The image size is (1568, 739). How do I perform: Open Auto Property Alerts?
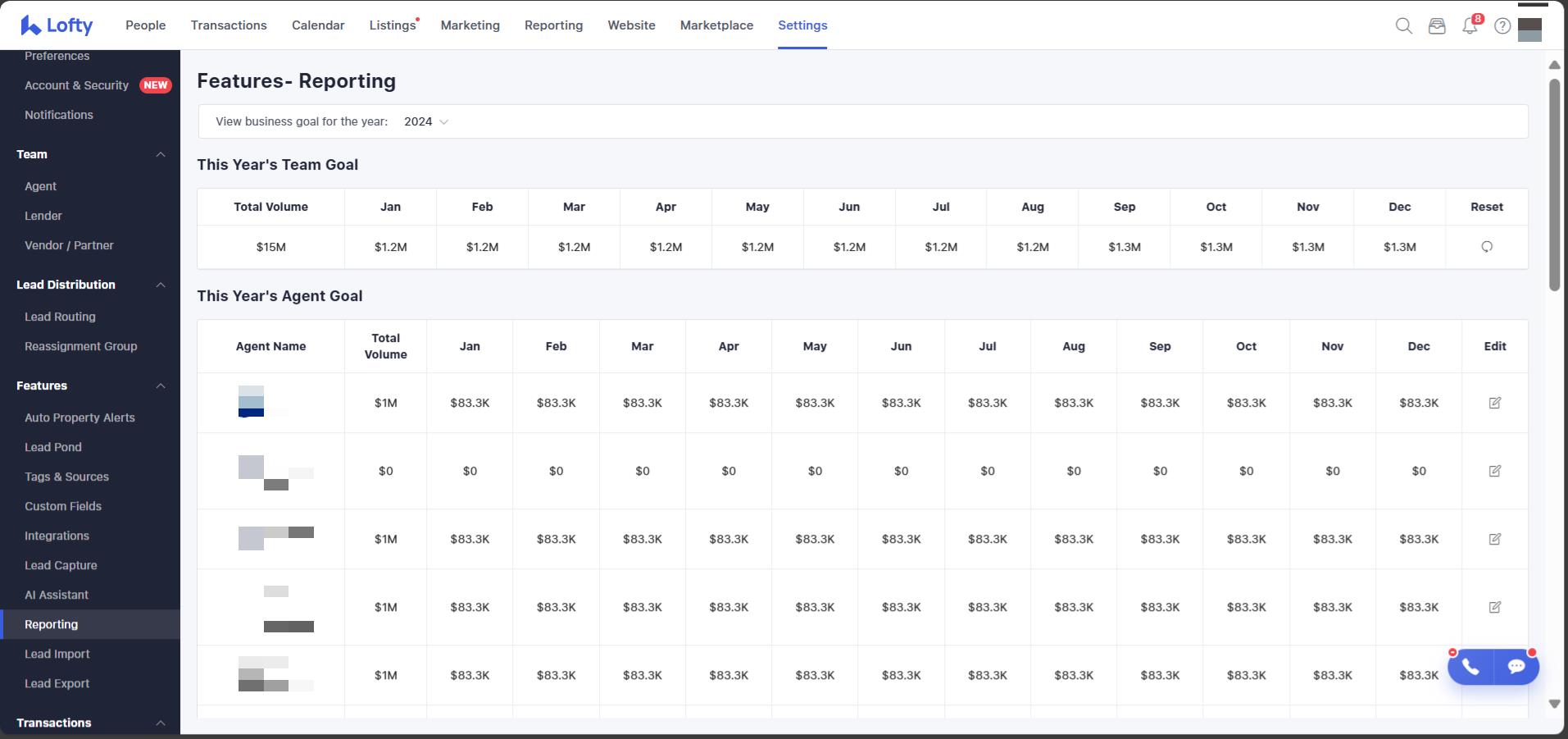(x=80, y=417)
